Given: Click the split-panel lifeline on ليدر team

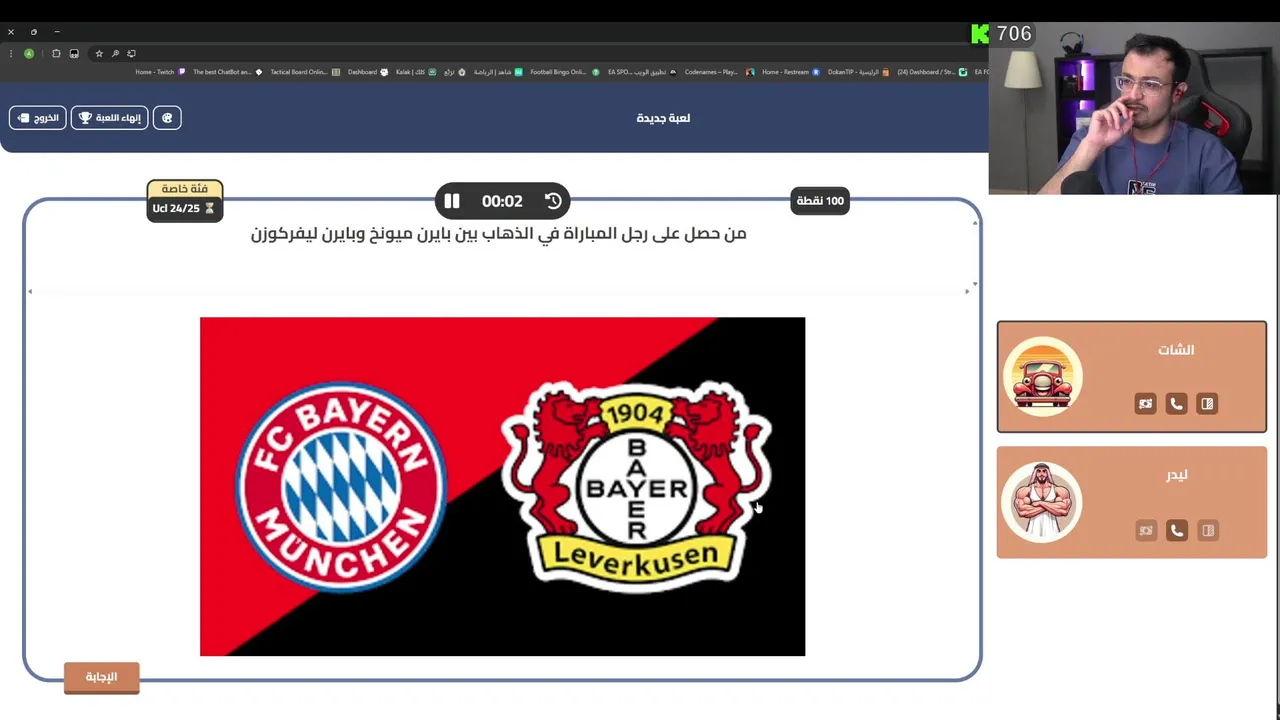Looking at the screenshot, I should (x=1207, y=531).
